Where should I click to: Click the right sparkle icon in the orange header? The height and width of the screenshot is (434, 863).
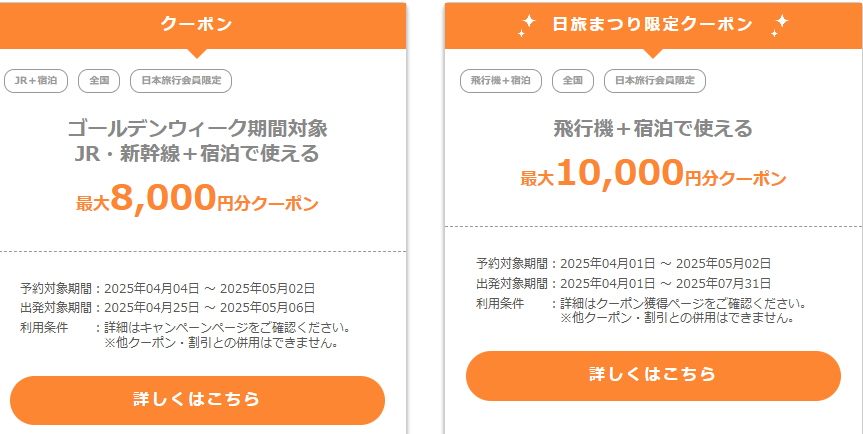tap(779, 25)
